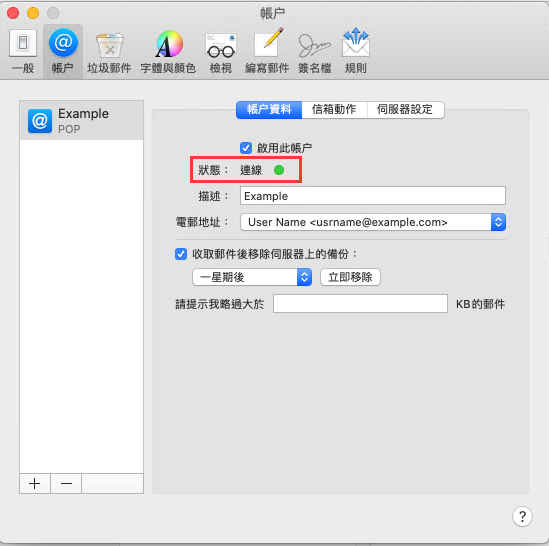Open the 一星期後 removal interval dropdown

252,277
